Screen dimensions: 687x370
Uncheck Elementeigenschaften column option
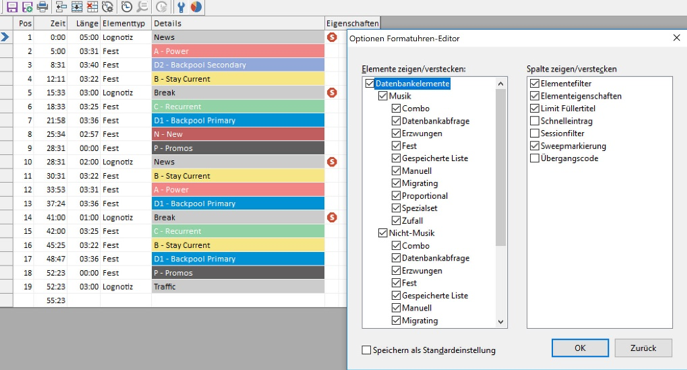535,96
